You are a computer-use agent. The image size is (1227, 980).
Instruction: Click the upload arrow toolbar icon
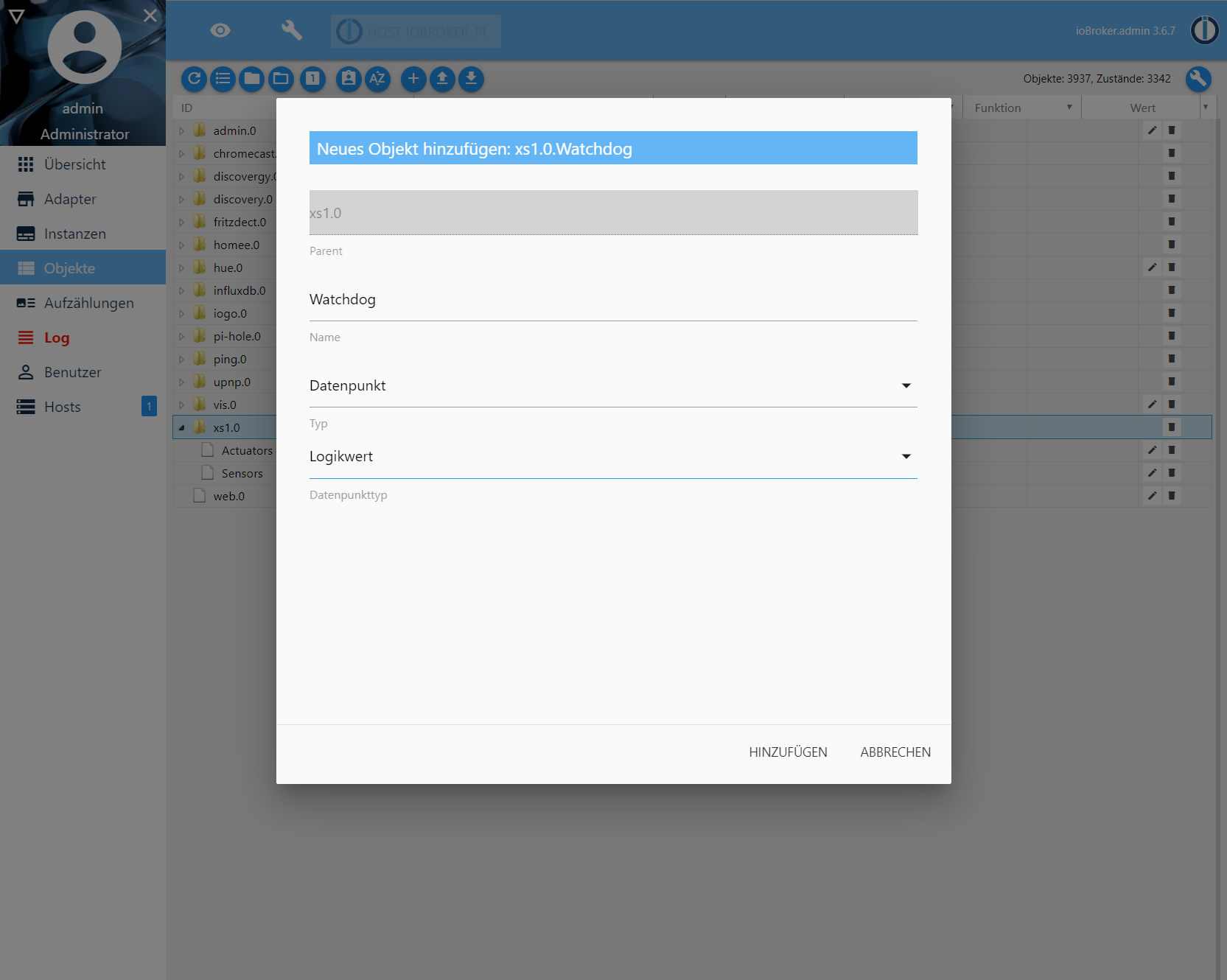click(442, 79)
